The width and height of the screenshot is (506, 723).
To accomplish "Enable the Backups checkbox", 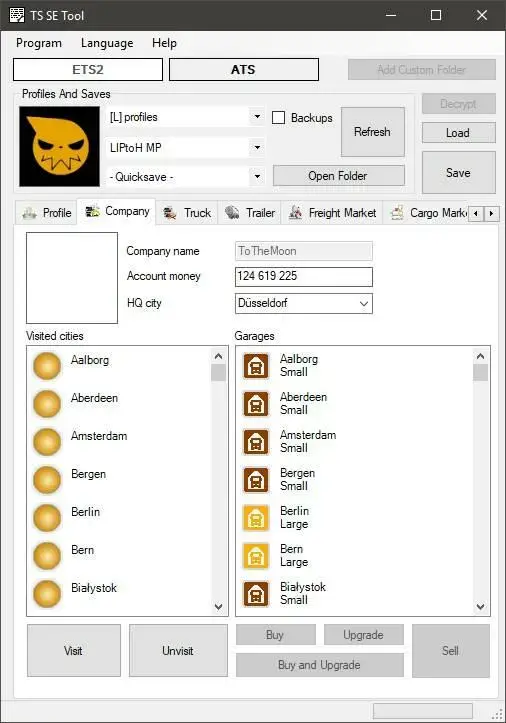I will (x=279, y=118).
